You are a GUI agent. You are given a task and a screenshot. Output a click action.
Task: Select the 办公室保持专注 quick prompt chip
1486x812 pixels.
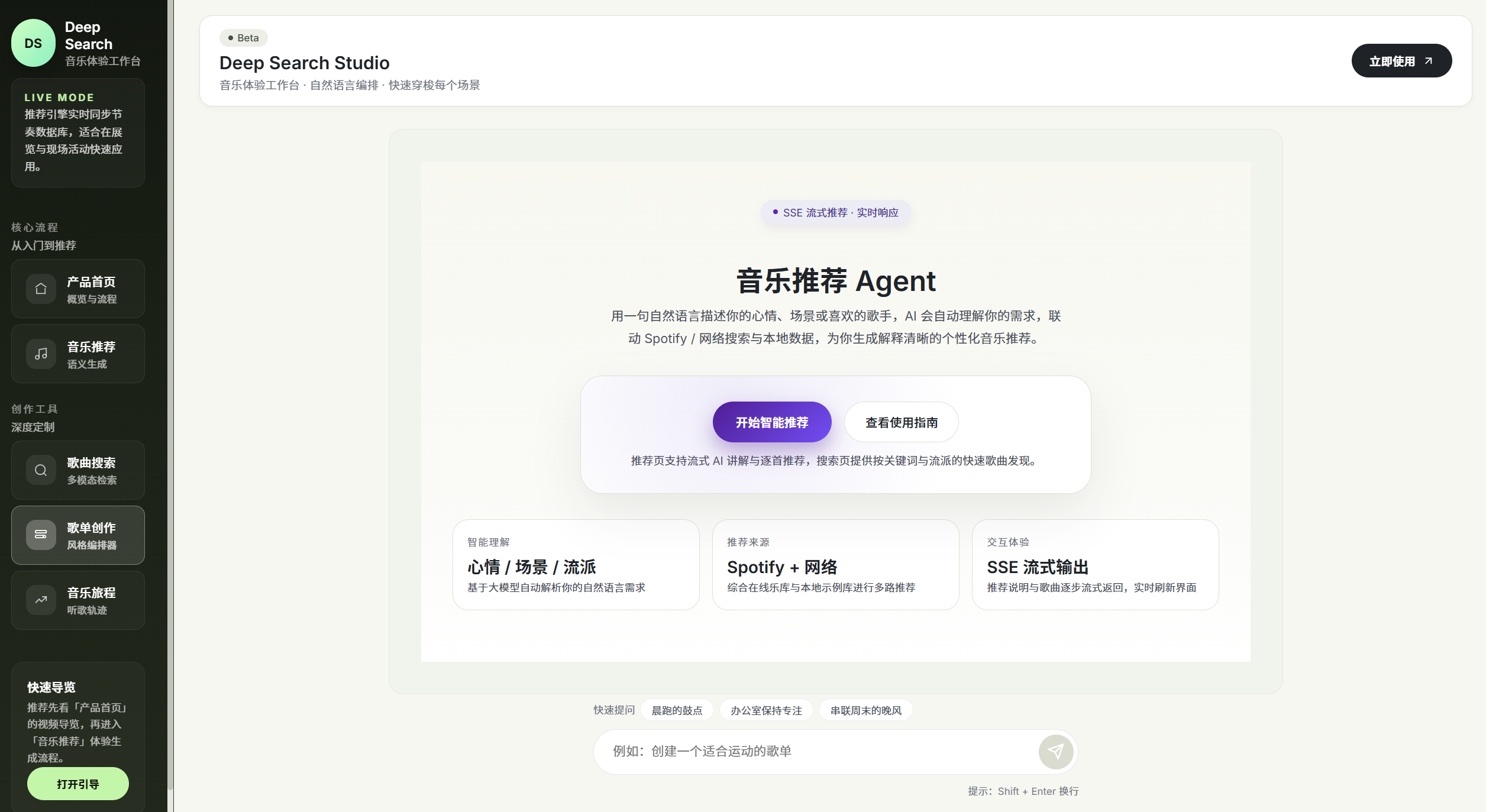tap(766, 710)
